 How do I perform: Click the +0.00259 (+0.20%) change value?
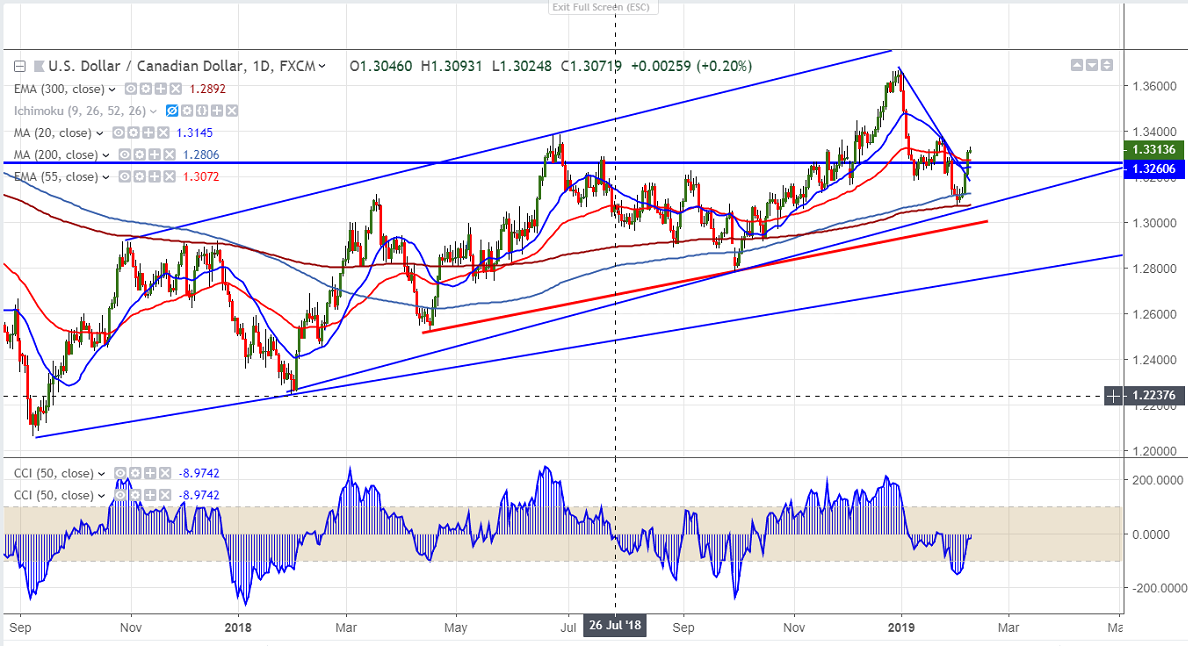tap(693, 66)
